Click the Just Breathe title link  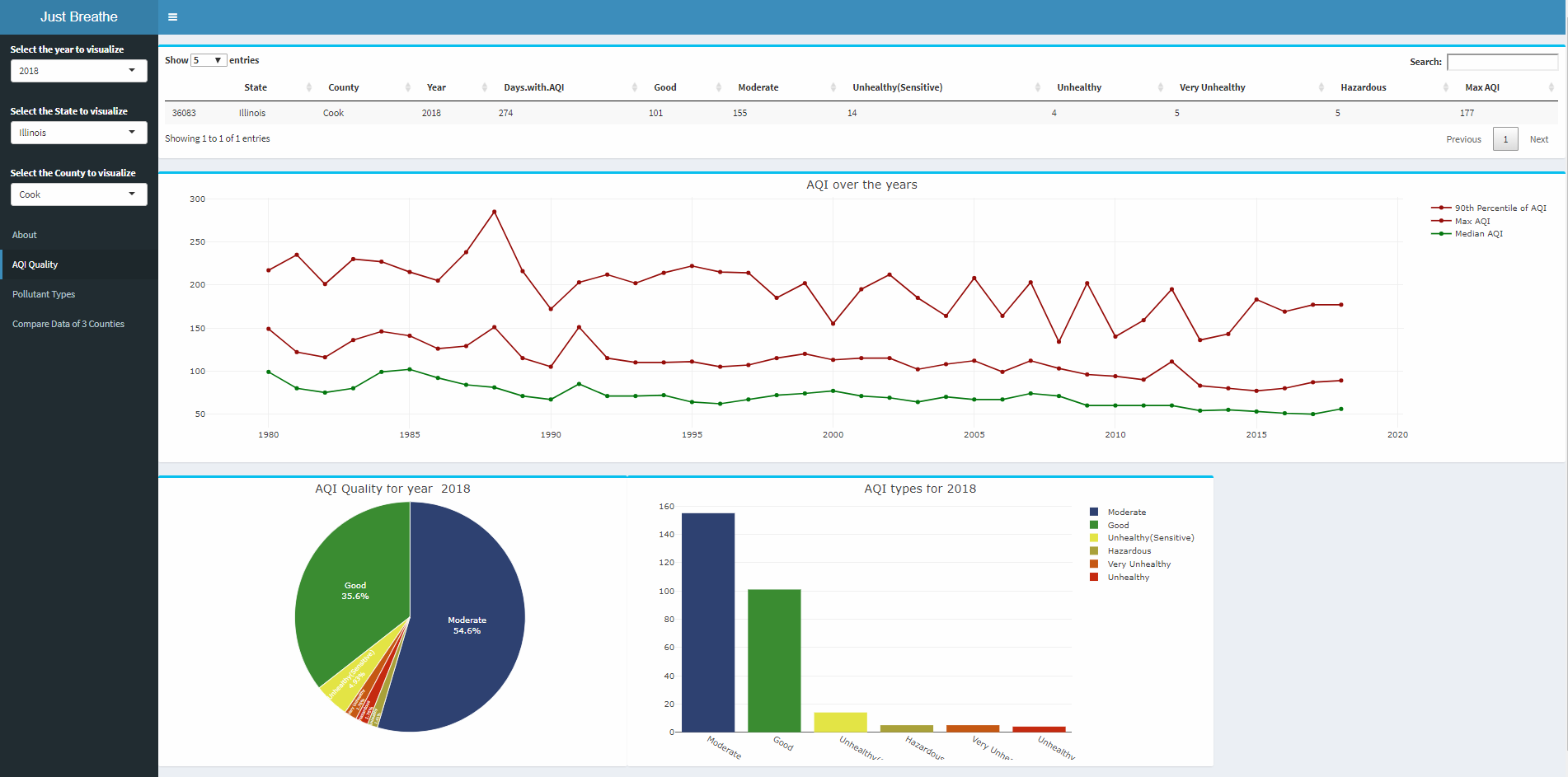point(79,16)
